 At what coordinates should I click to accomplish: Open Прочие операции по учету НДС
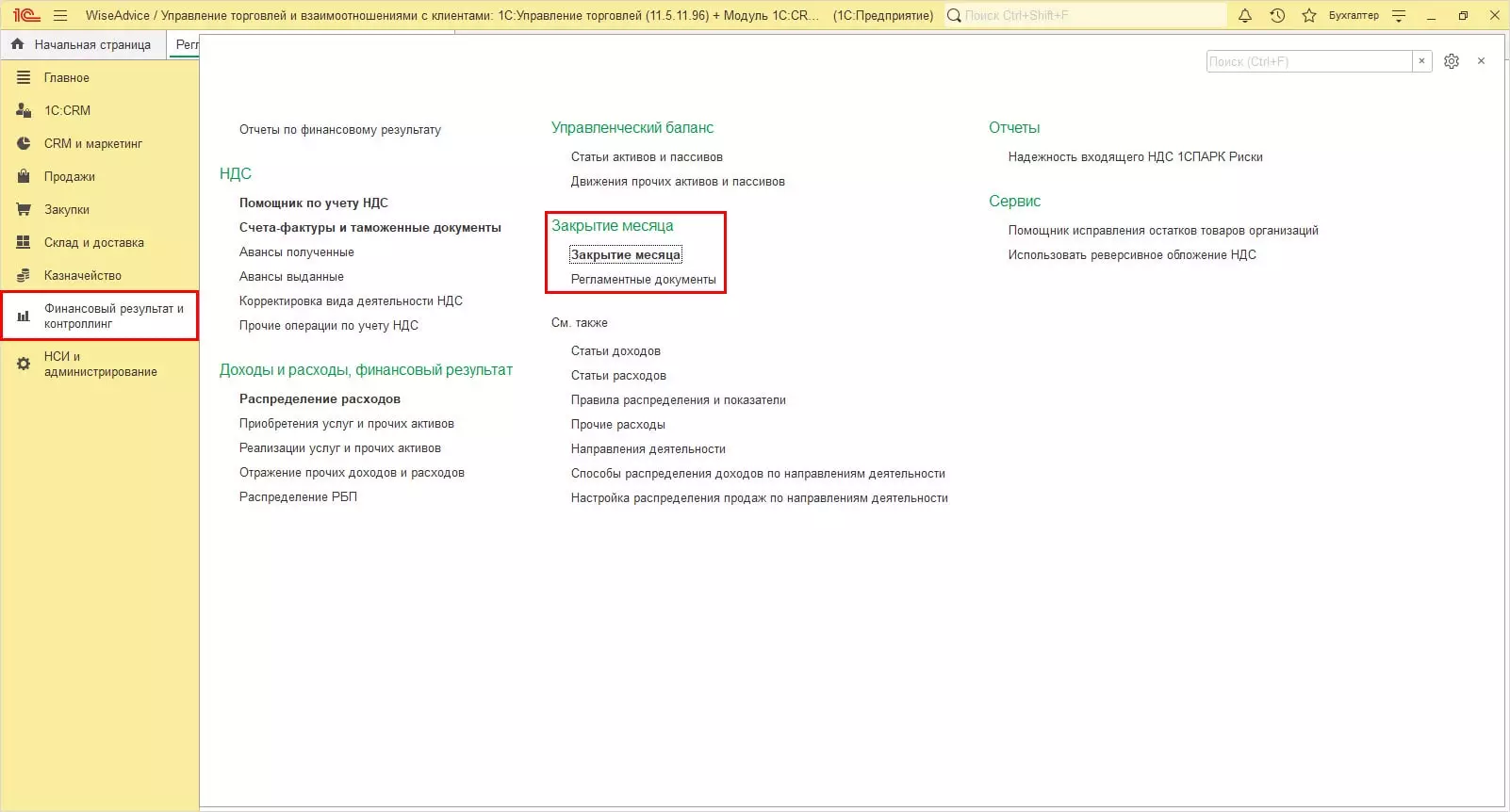(x=329, y=325)
